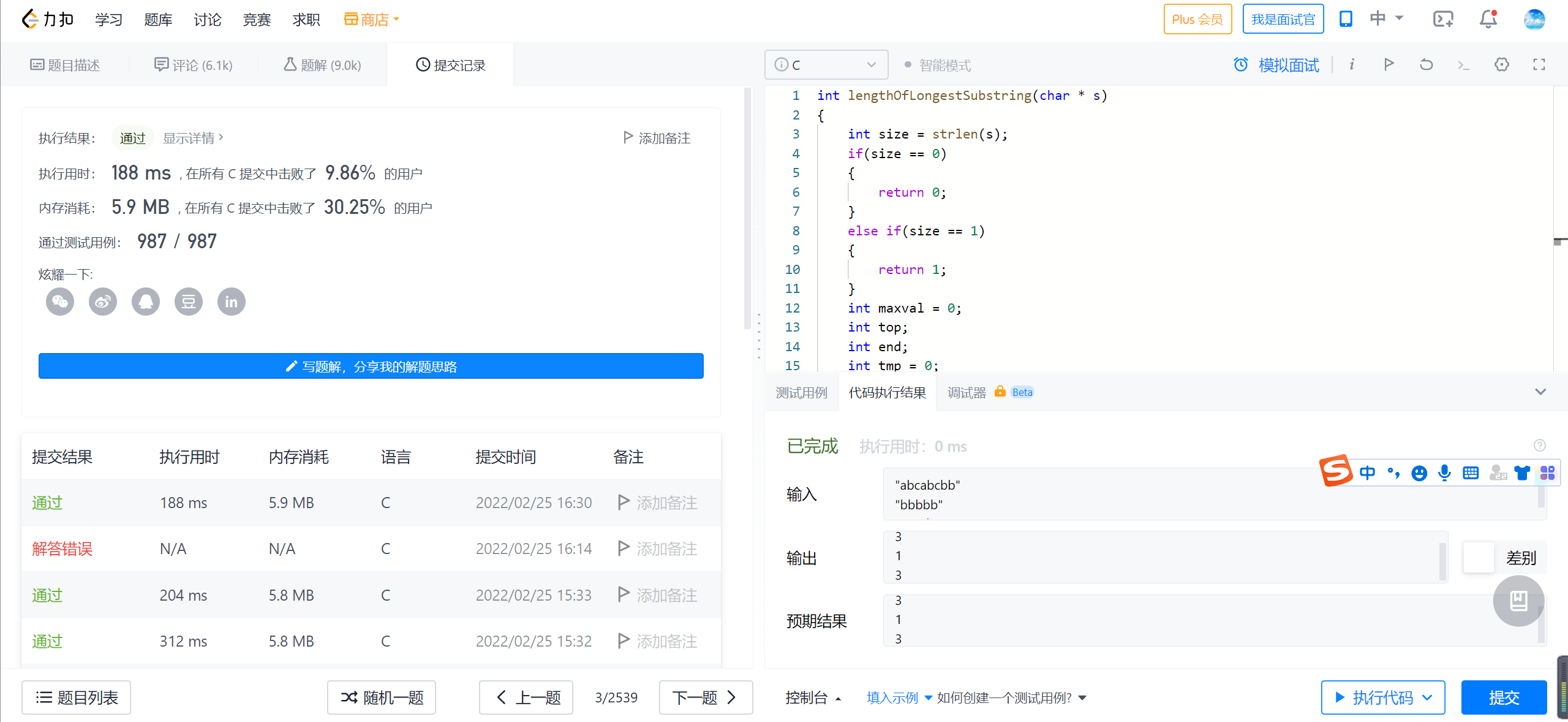Click the notification bell icon
This screenshot has height=722, width=1568.
coord(1488,20)
